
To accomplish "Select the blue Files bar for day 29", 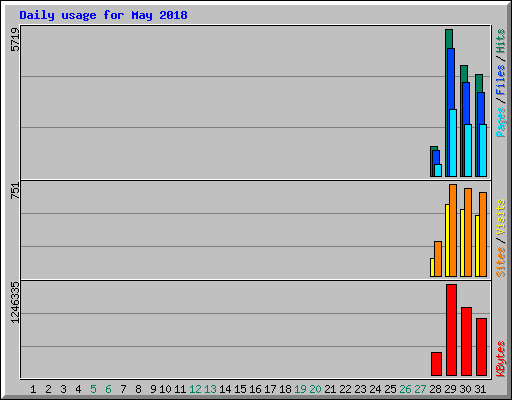I will pyautogui.click(x=451, y=78).
